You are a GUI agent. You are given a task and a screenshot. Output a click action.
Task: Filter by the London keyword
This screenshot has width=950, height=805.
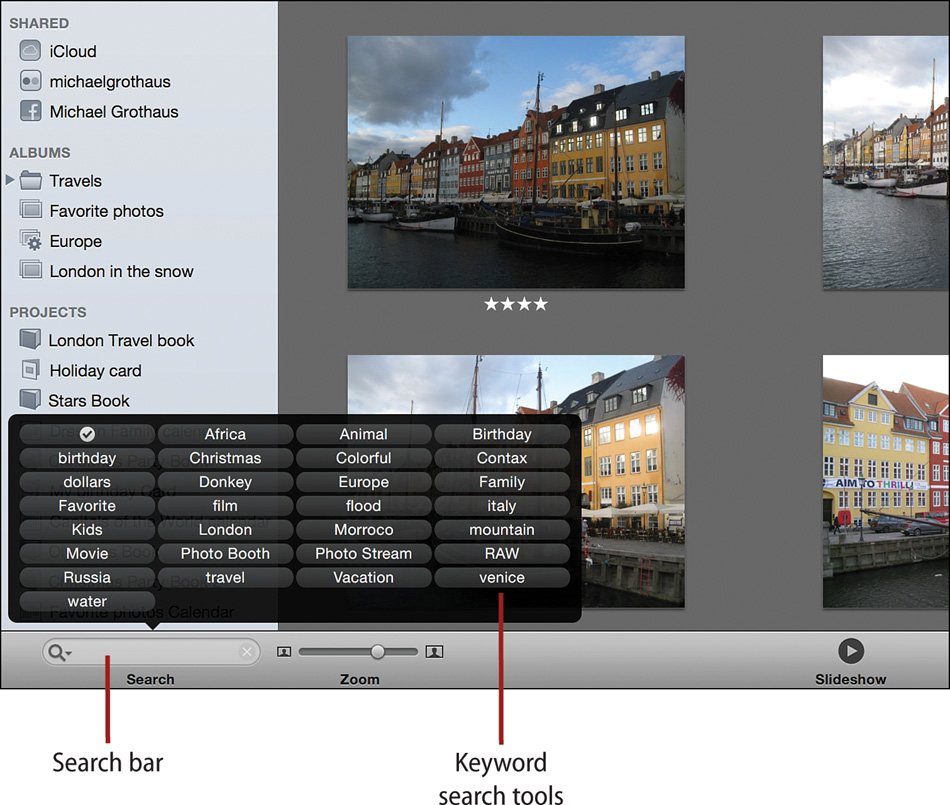pyautogui.click(x=225, y=530)
